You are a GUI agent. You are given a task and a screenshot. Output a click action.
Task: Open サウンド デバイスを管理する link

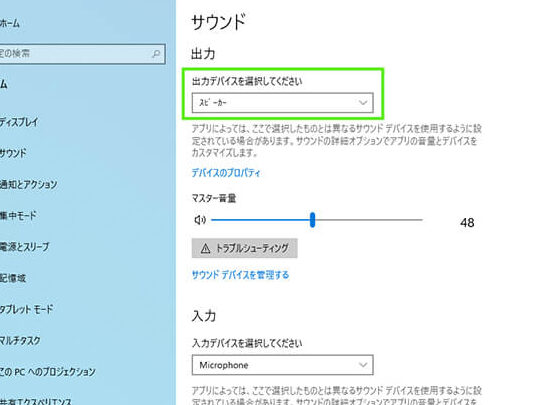240,275
